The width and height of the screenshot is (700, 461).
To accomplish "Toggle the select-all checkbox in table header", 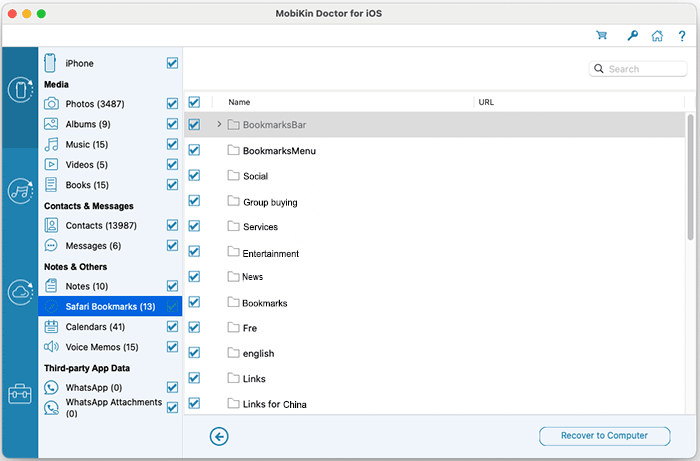I will [194, 102].
